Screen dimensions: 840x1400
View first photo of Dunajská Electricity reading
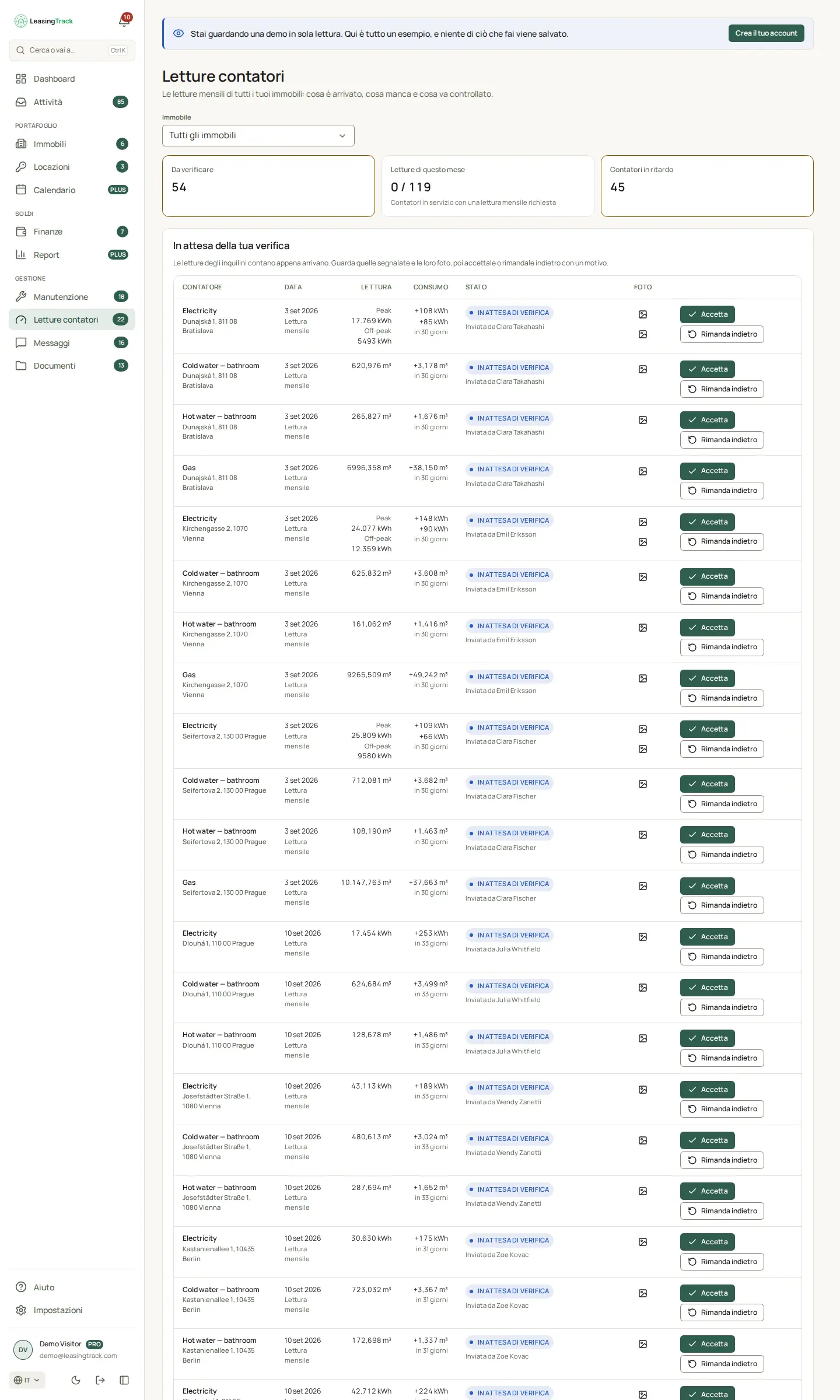[643, 314]
